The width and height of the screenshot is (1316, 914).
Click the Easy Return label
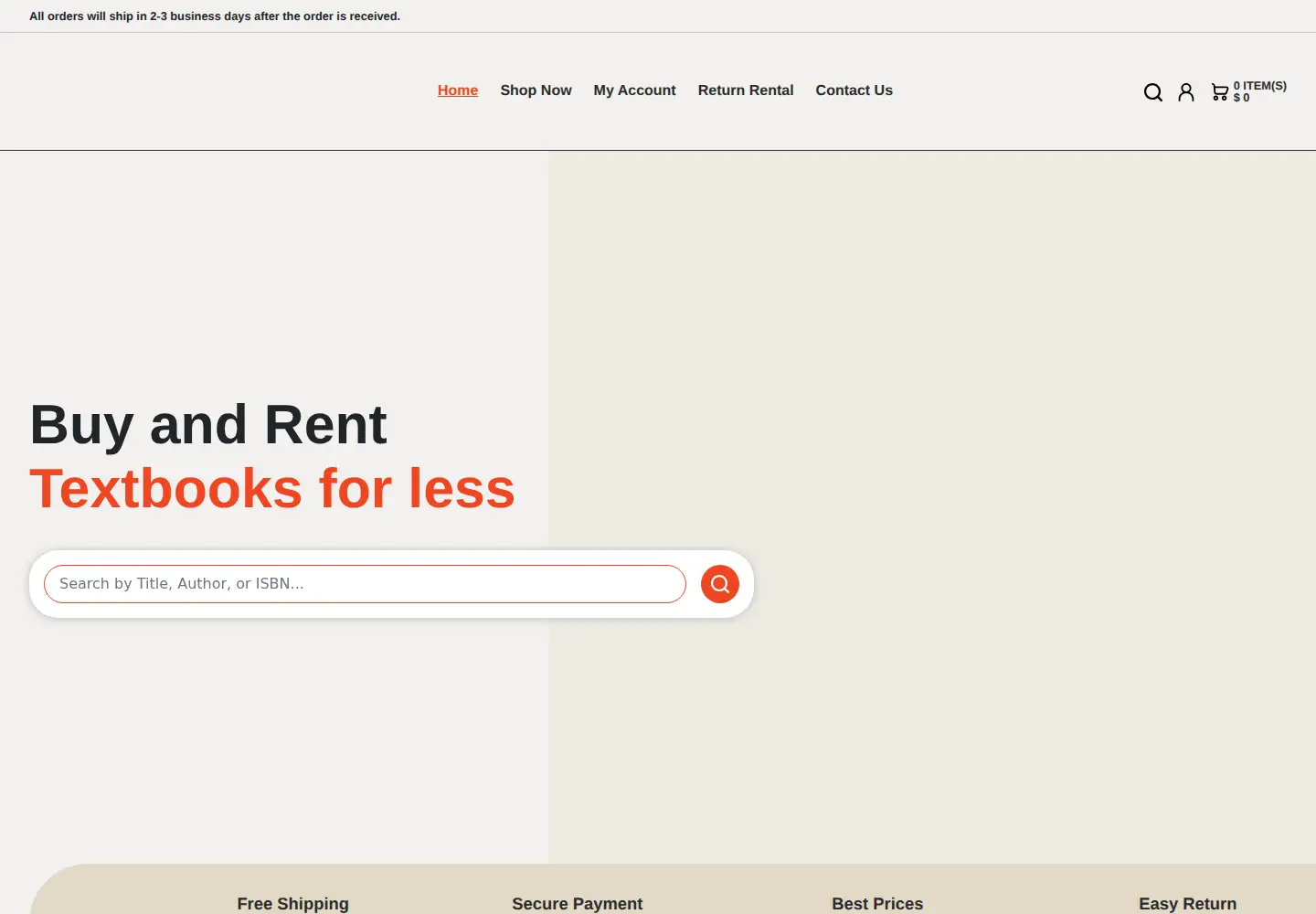[1187, 904]
